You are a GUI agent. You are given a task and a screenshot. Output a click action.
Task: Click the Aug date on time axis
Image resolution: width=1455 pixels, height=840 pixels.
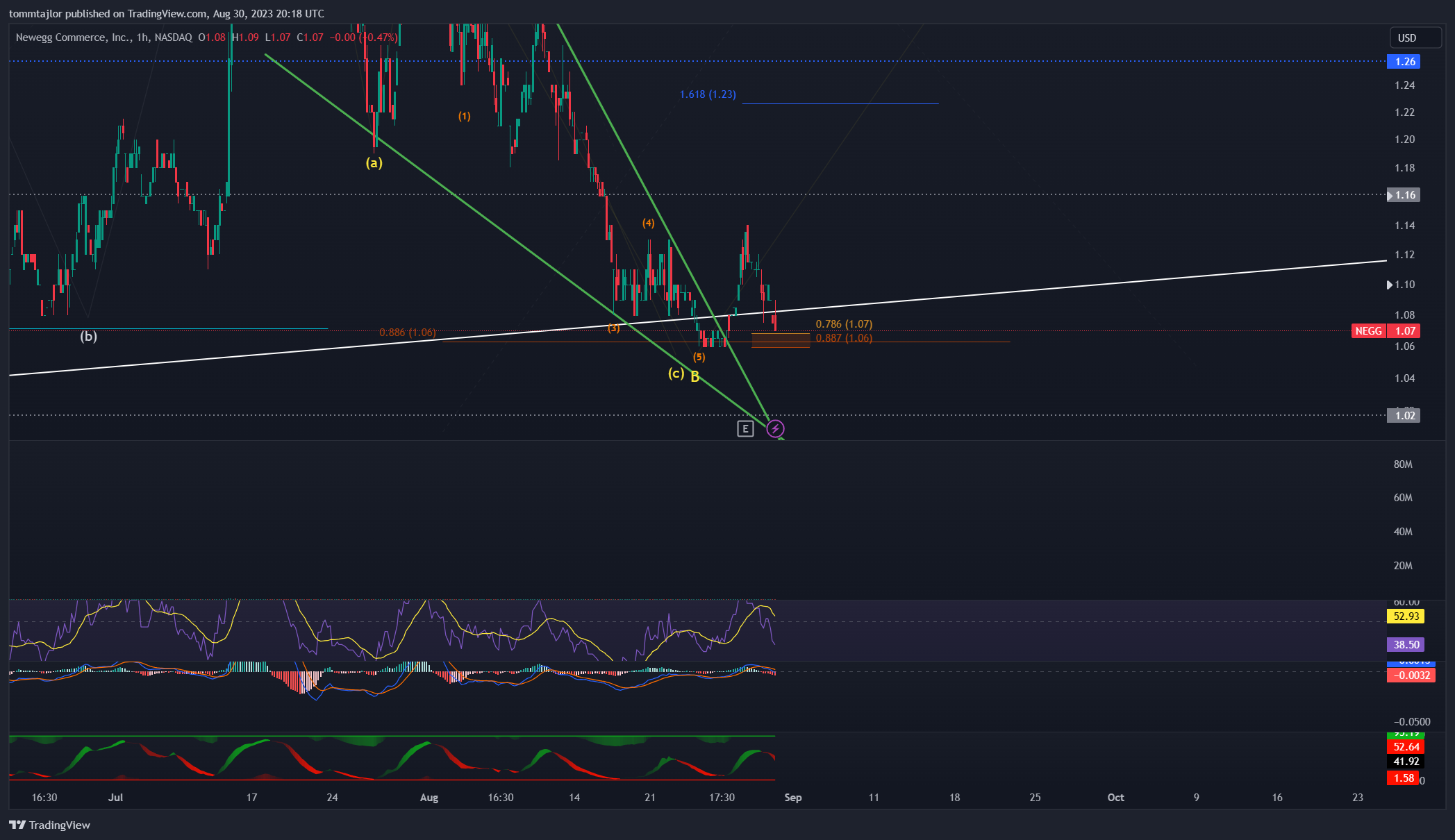(429, 798)
